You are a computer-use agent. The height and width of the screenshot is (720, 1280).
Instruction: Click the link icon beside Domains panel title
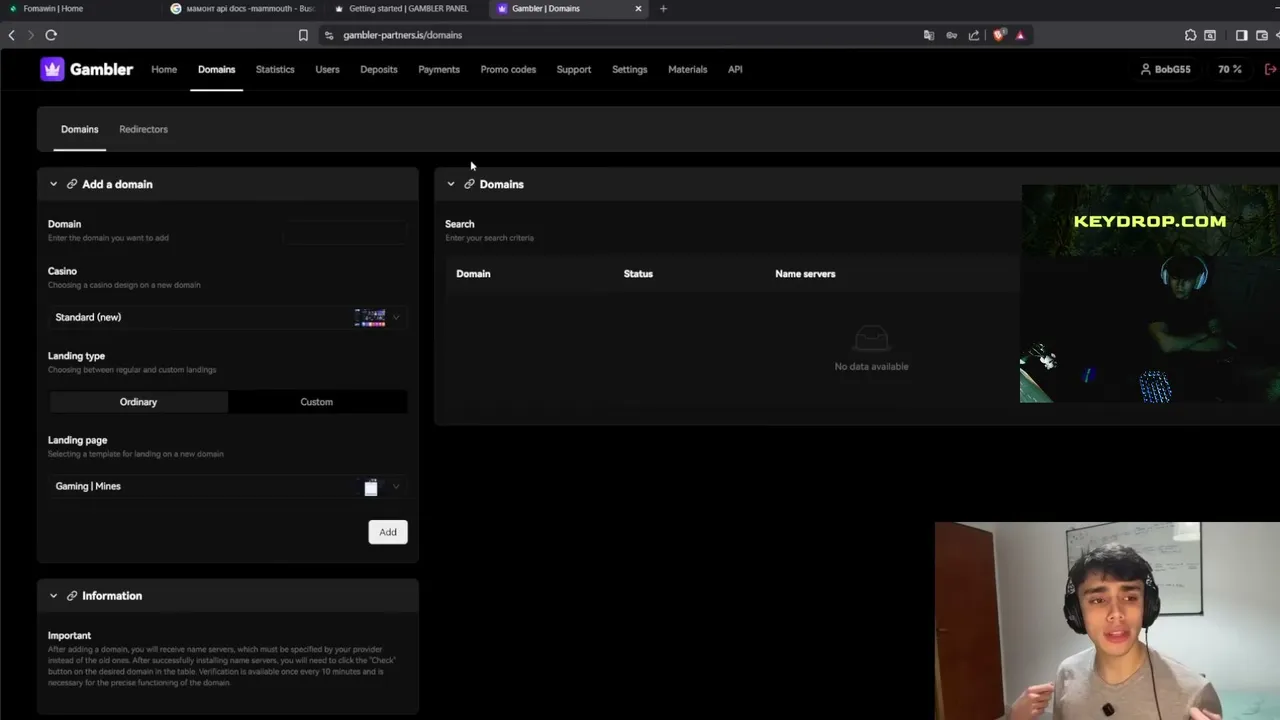pos(469,184)
